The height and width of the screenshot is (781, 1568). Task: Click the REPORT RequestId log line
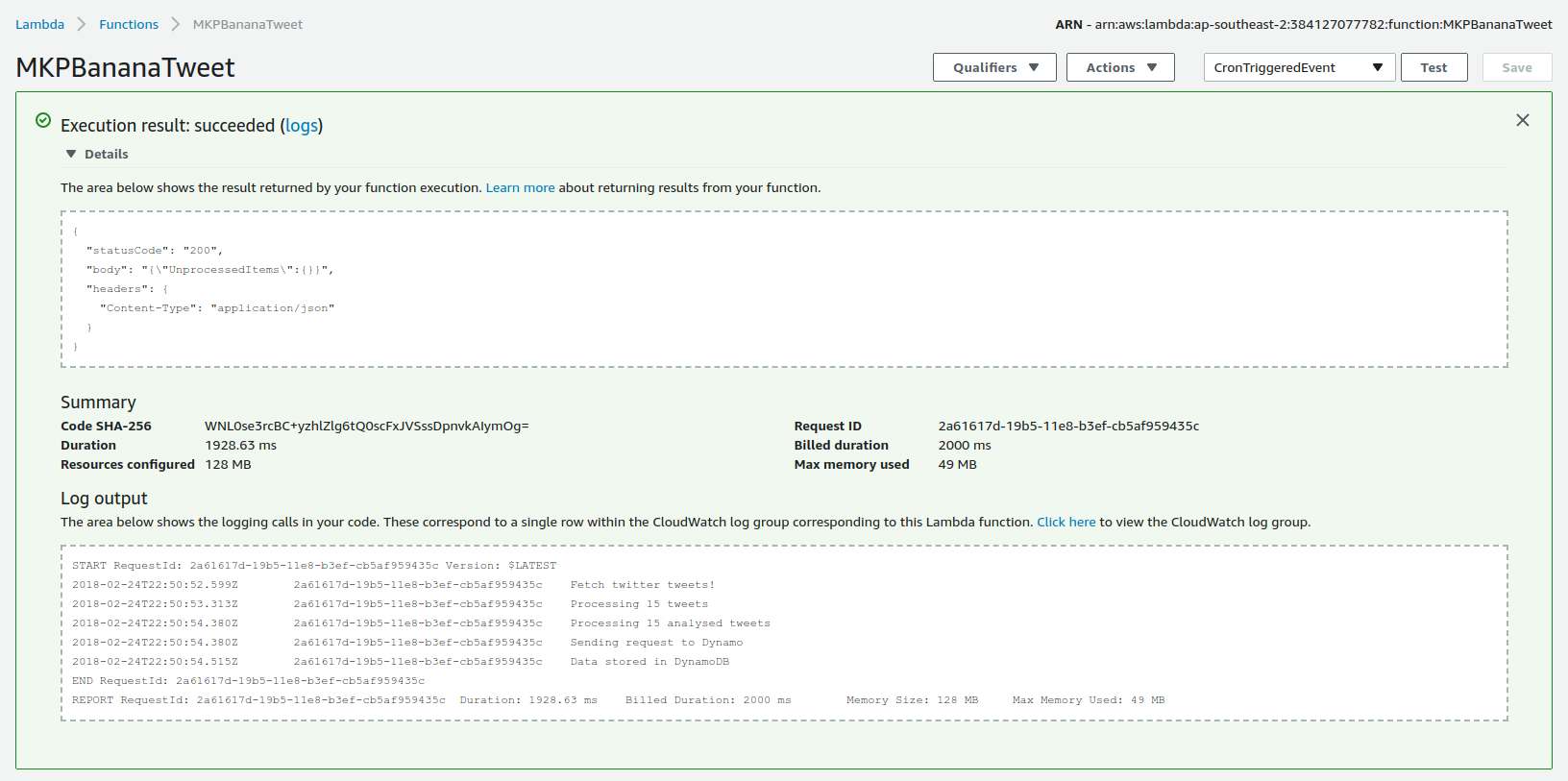[619, 700]
